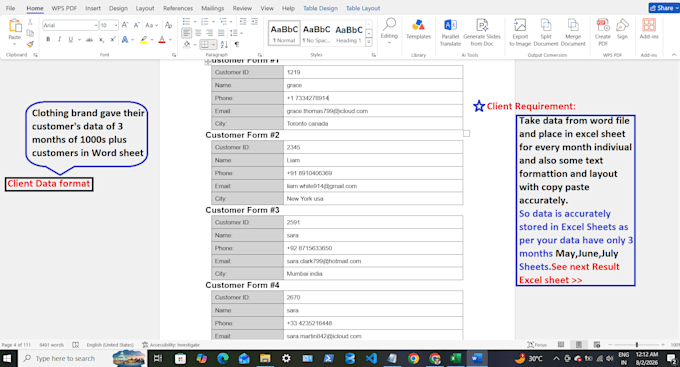Open the font name Arial combo box
The width and height of the screenshot is (680, 367).
(x=70, y=25)
